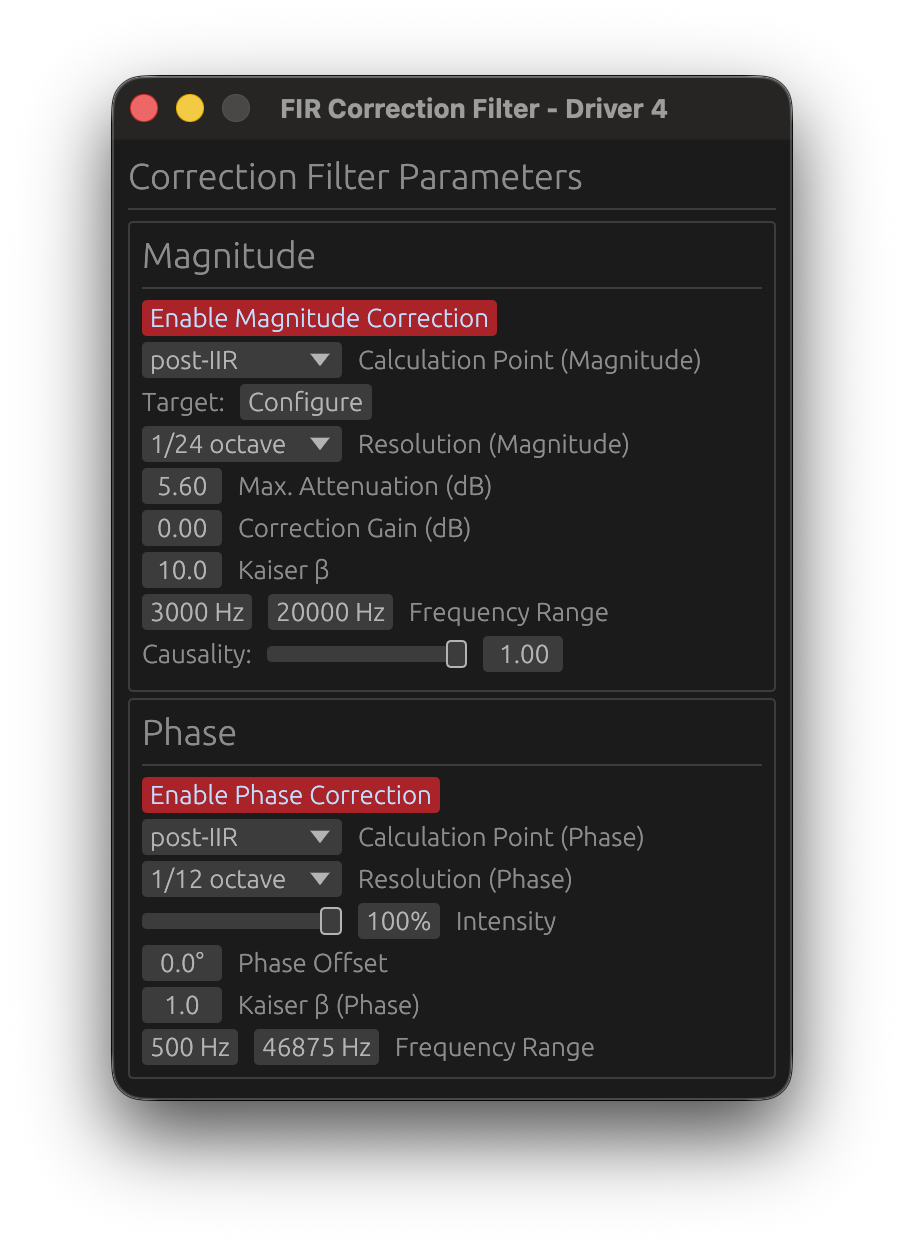Click the 20000 Hz upper frequency field
The width and height of the screenshot is (904, 1248).
330,612
